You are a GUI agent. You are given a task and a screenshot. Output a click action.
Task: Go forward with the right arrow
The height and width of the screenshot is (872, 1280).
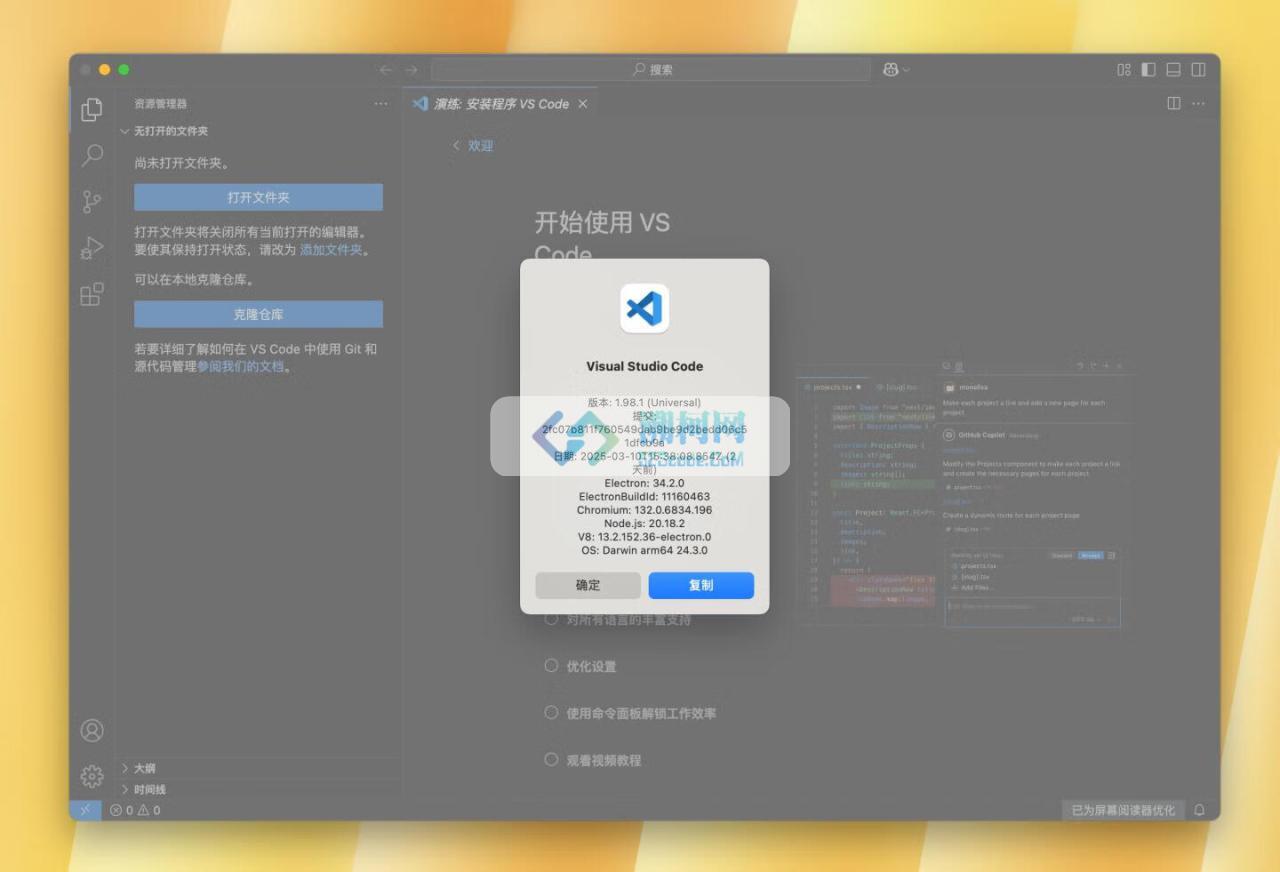[x=411, y=69]
